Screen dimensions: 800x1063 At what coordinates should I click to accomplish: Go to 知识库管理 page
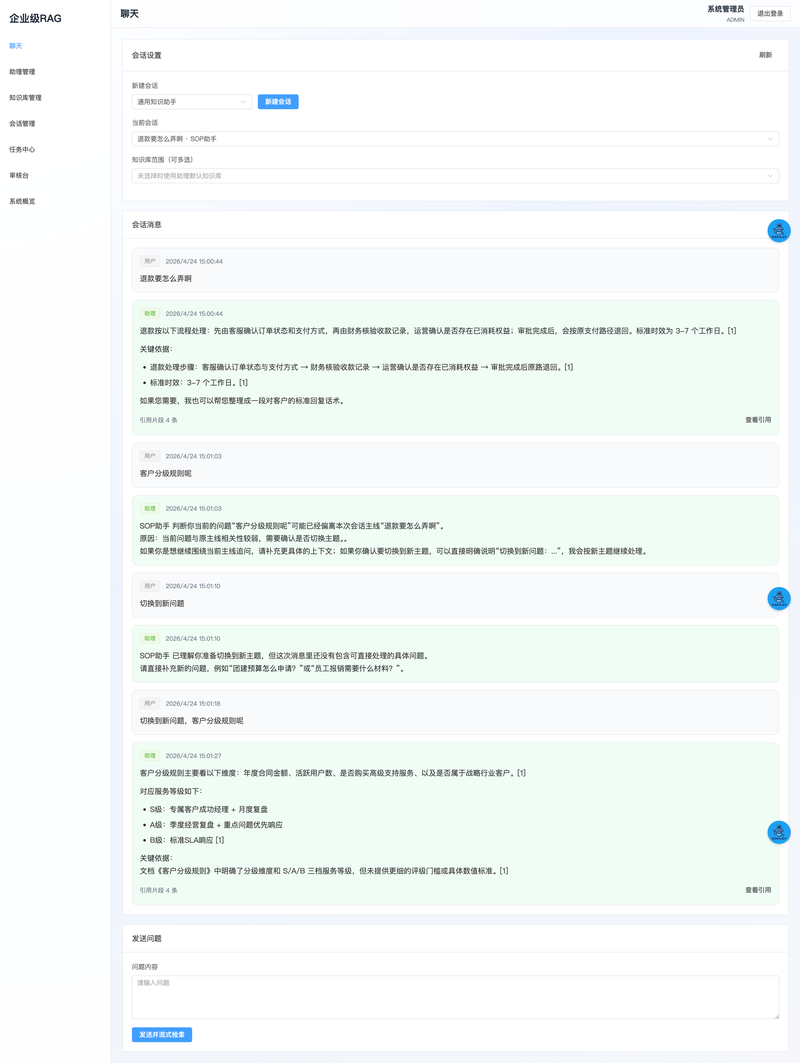click(x=25, y=98)
